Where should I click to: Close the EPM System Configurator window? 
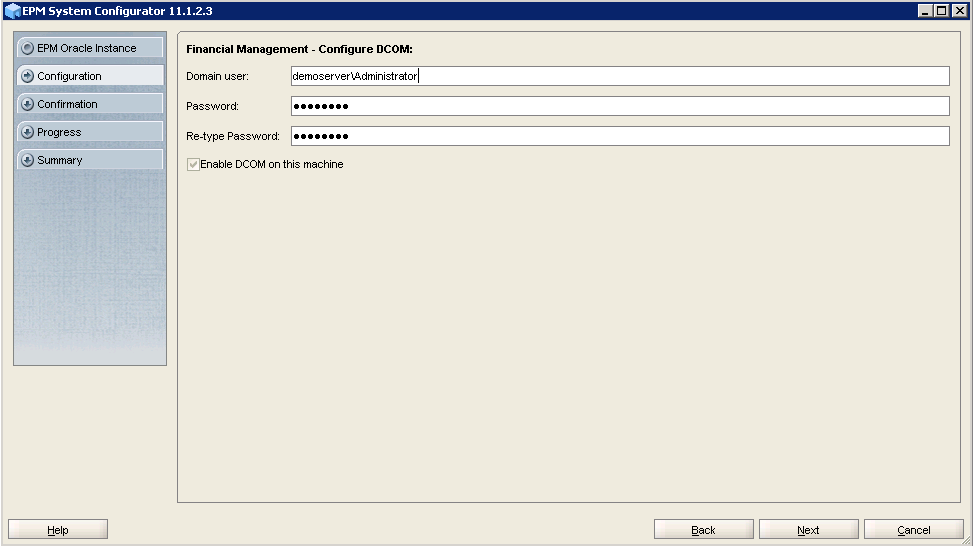[959, 11]
